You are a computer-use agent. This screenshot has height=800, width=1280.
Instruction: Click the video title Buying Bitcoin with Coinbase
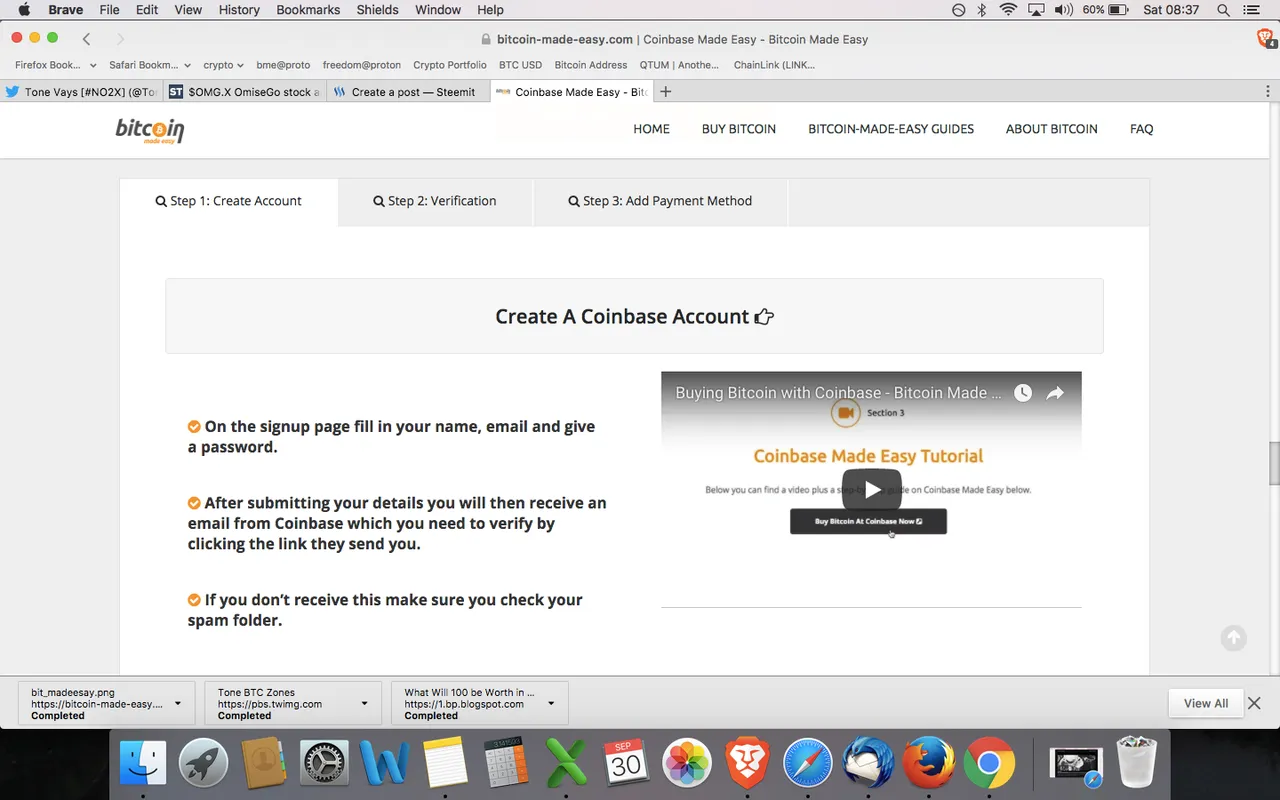point(838,393)
